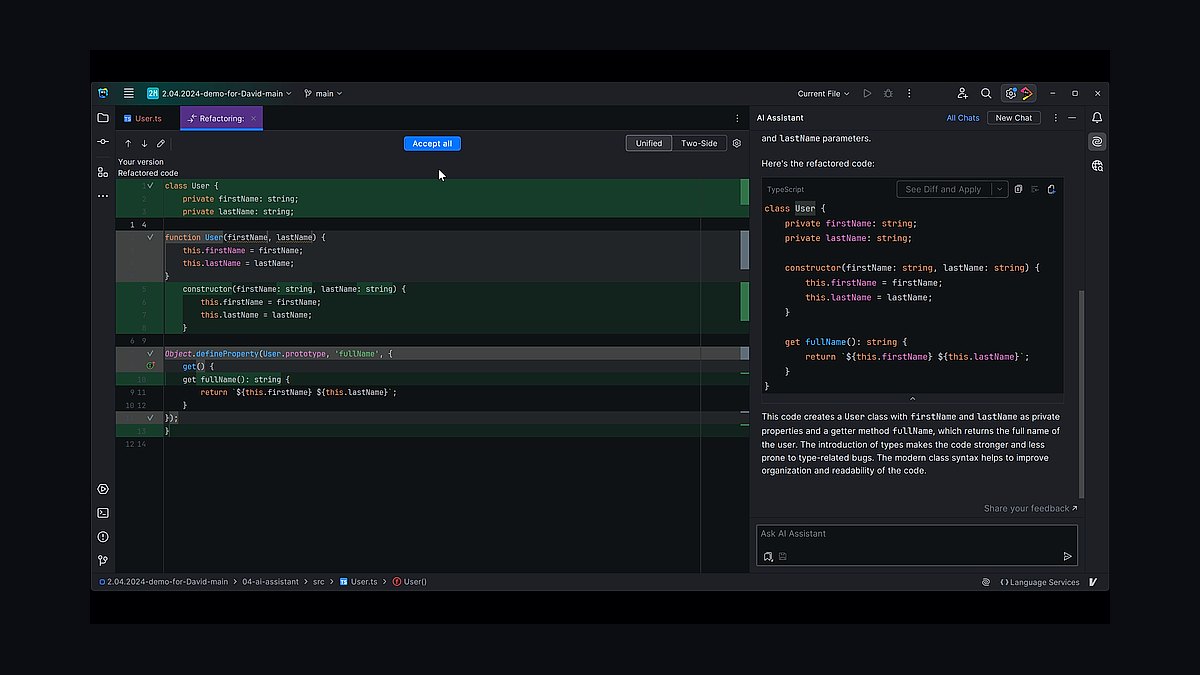Click Accept all button
Screen dimensions: 1200x675
tap(433, 143)
